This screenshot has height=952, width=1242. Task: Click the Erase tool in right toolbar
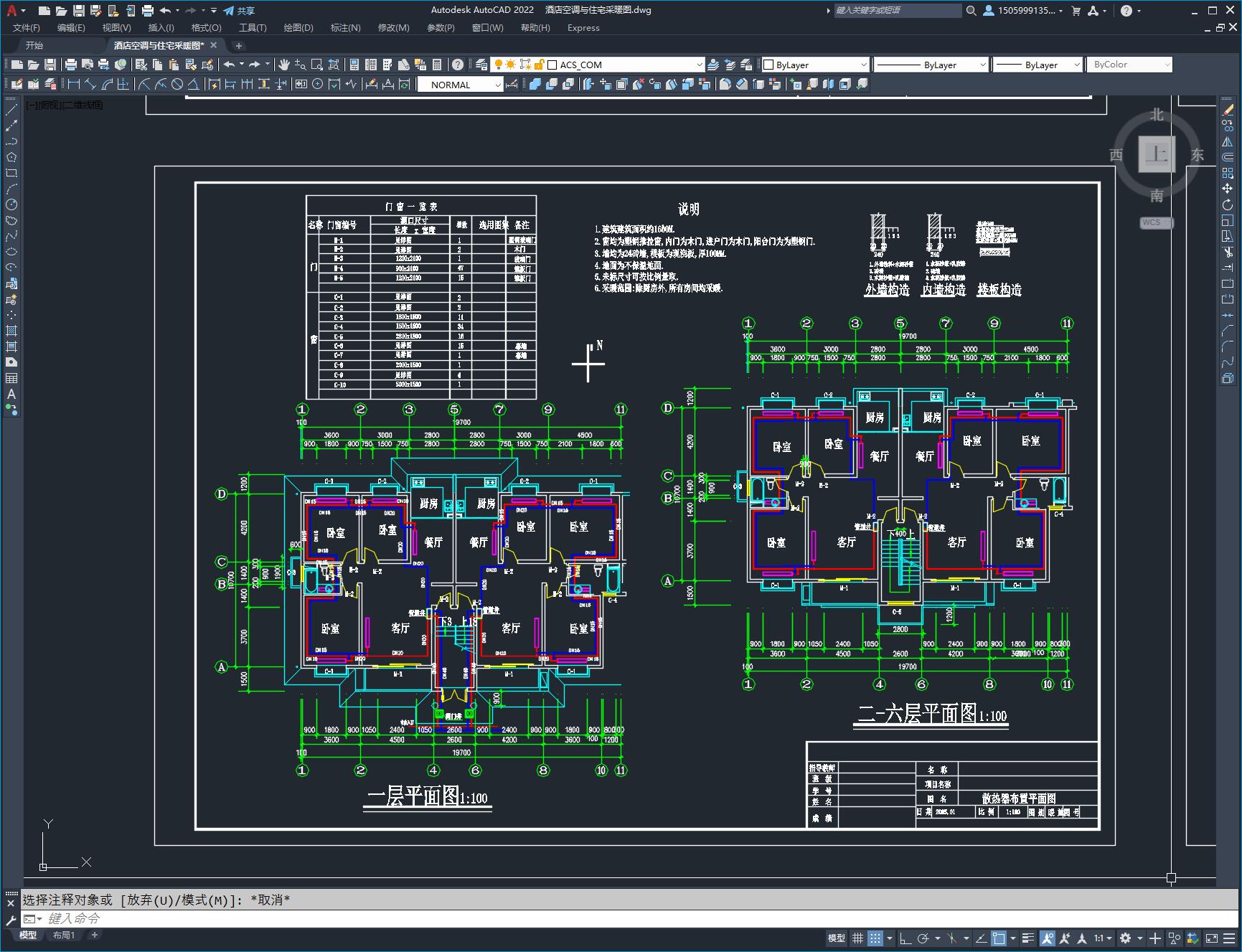tap(1228, 110)
